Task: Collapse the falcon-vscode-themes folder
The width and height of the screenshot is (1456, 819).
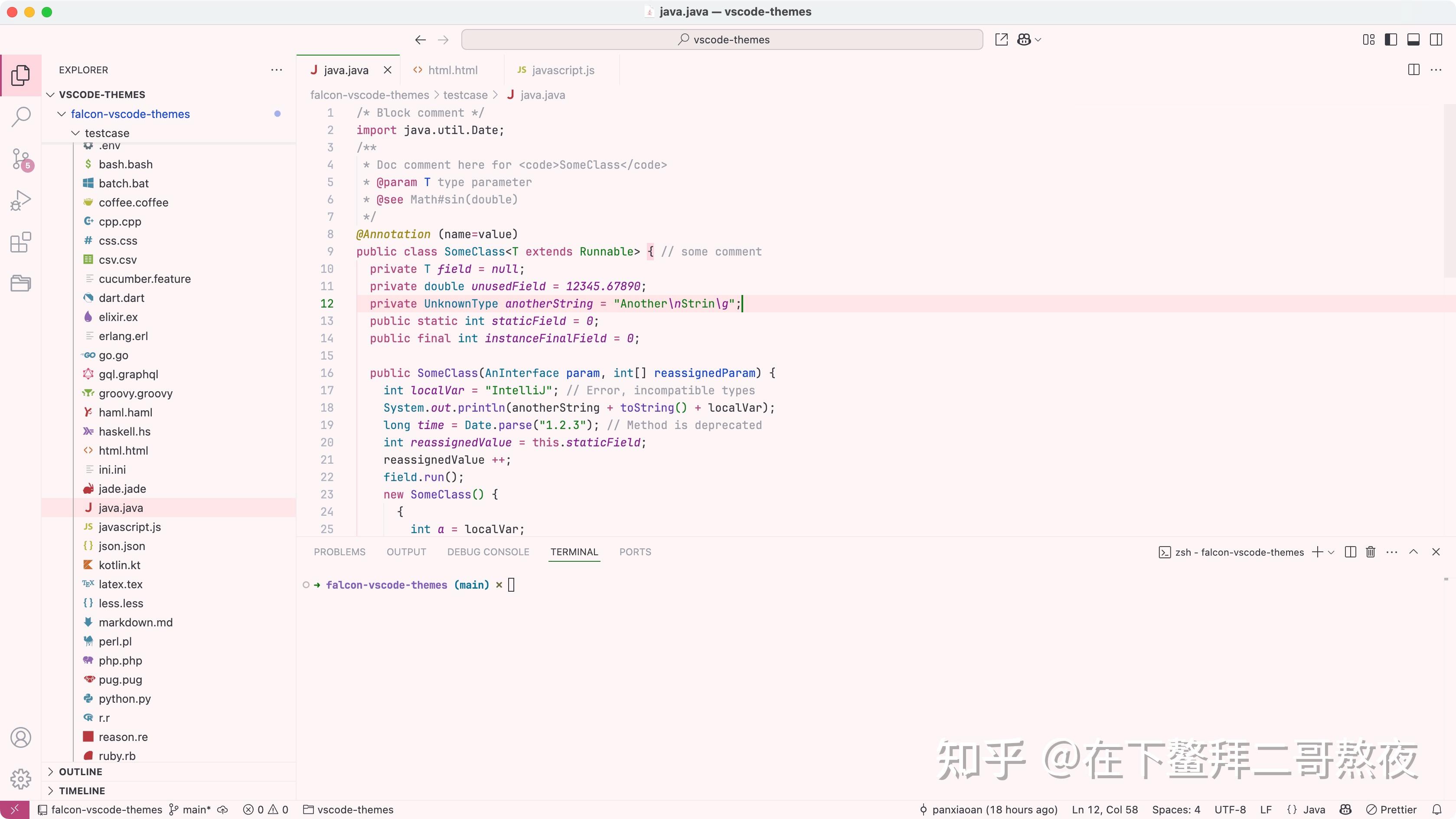Action: click(x=62, y=114)
